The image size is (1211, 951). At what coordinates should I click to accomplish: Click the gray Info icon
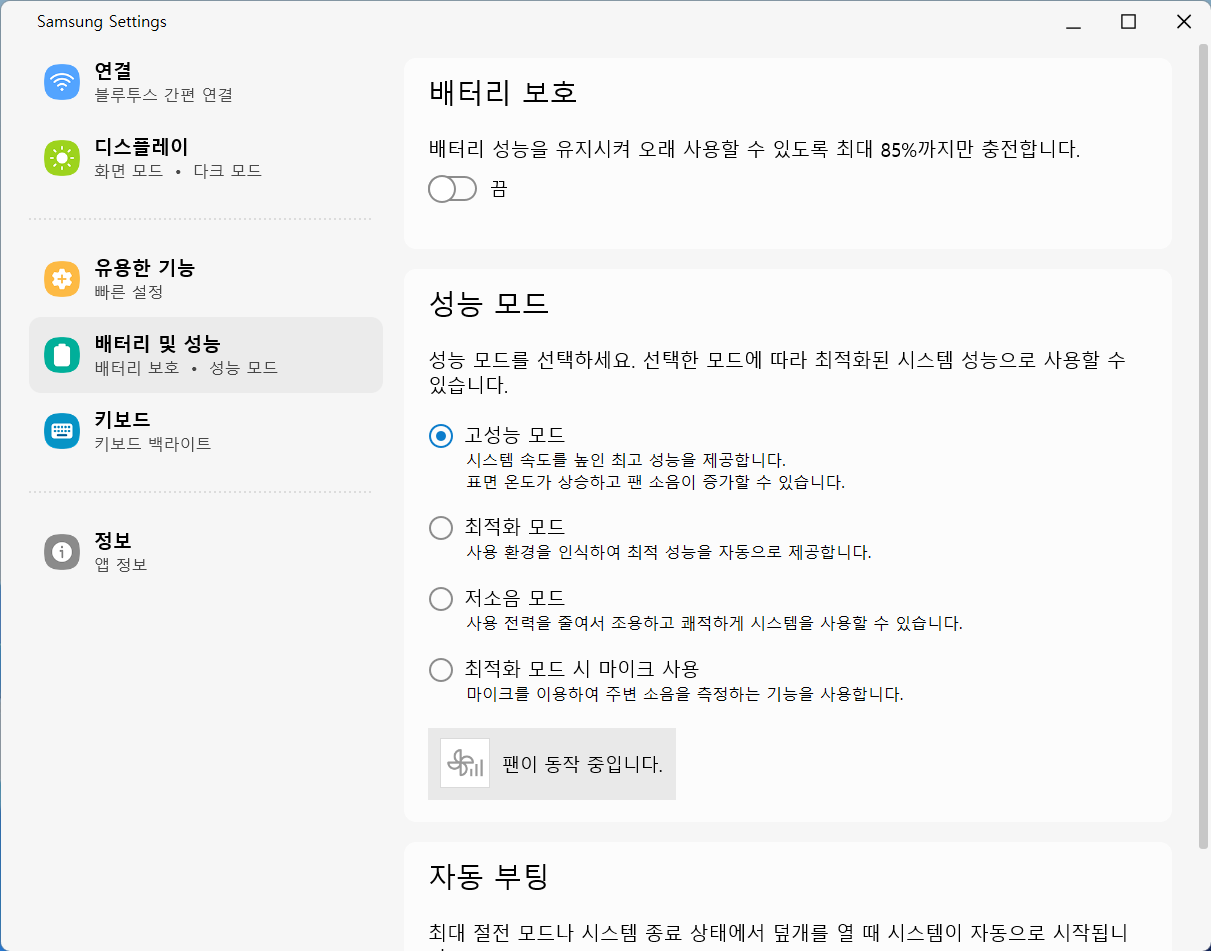(x=62, y=552)
